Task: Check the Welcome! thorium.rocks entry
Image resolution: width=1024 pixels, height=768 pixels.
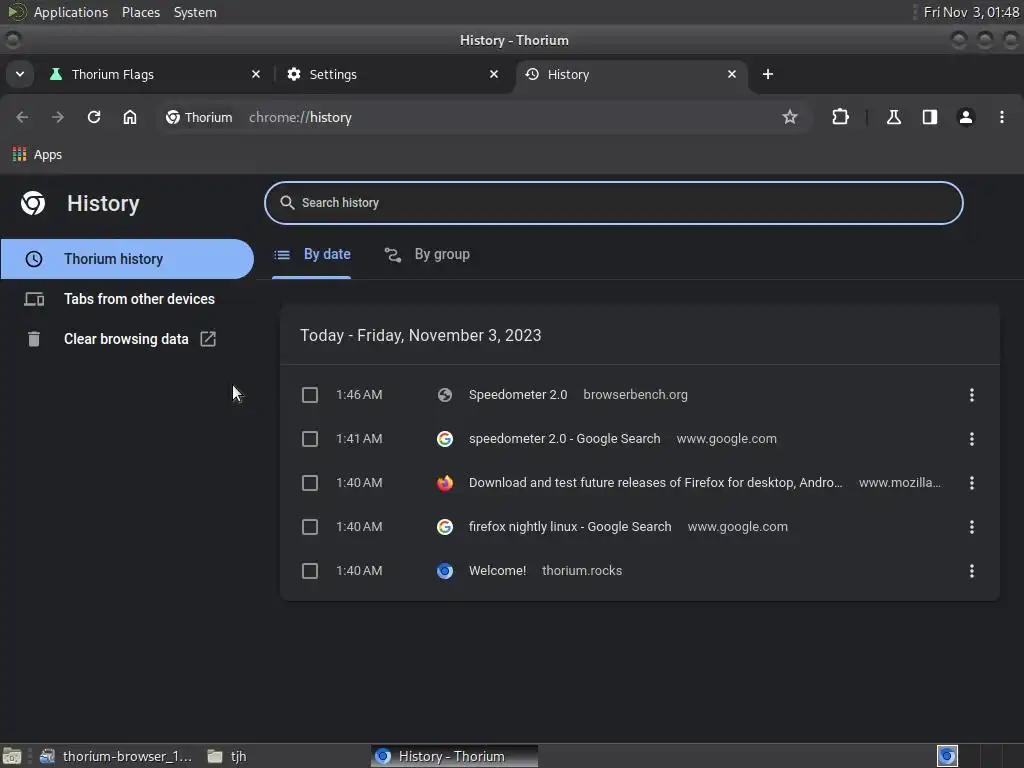Action: [x=310, y=571]
